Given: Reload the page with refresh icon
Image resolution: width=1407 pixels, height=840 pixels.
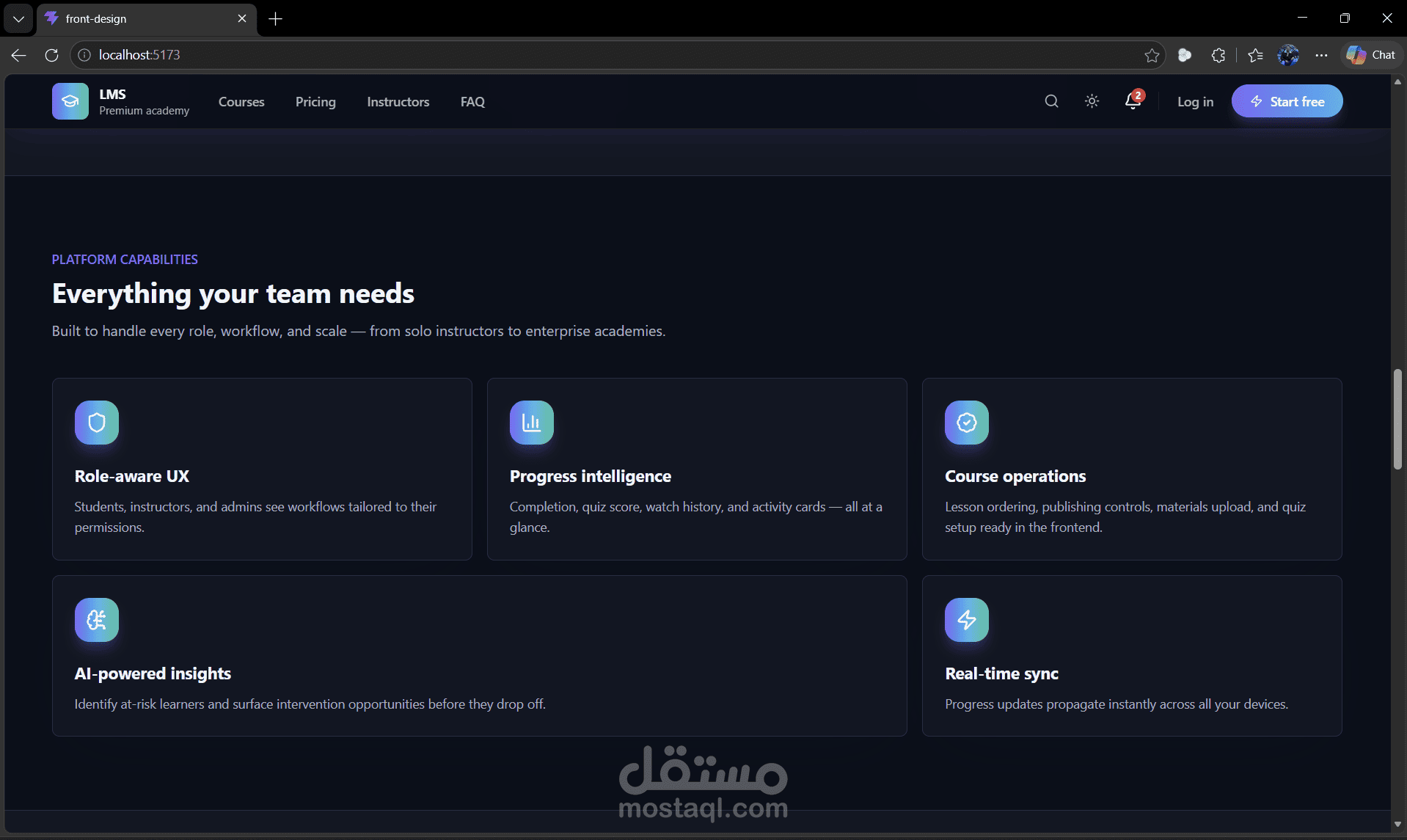Looking at the screenshot, I should coord(51,55).
